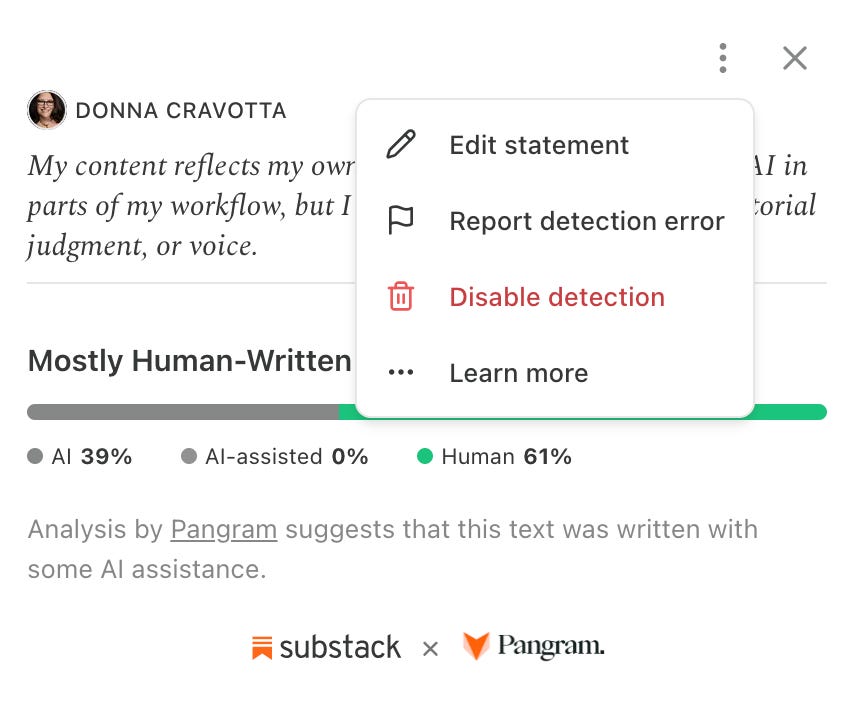852x710 pixels.
Task: Click the pencil icon for Edit statement
Action: (401, 144)
